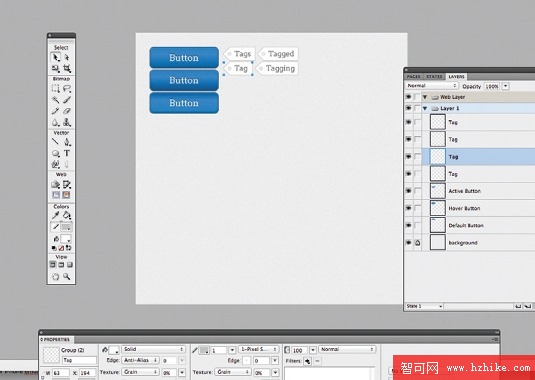Viewport: 535px width, 380px height.
Task: Select the Text tool
Action: pyautogui.click(x=67, y=154)
